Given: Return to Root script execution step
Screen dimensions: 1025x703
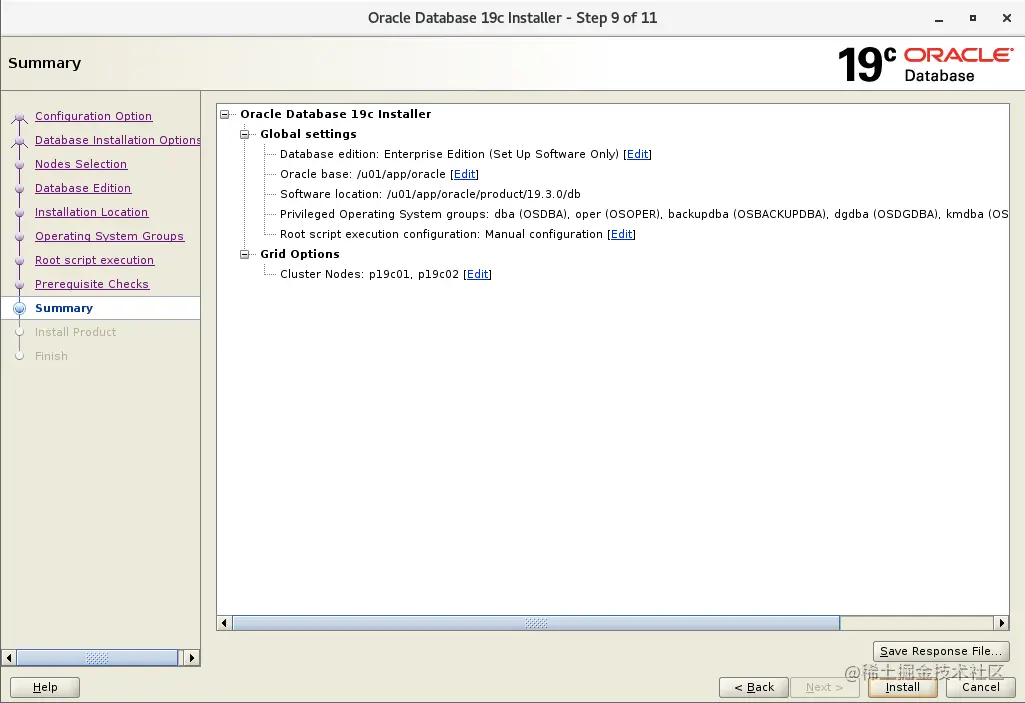Looking at the screenshot, I should (95, 260).
